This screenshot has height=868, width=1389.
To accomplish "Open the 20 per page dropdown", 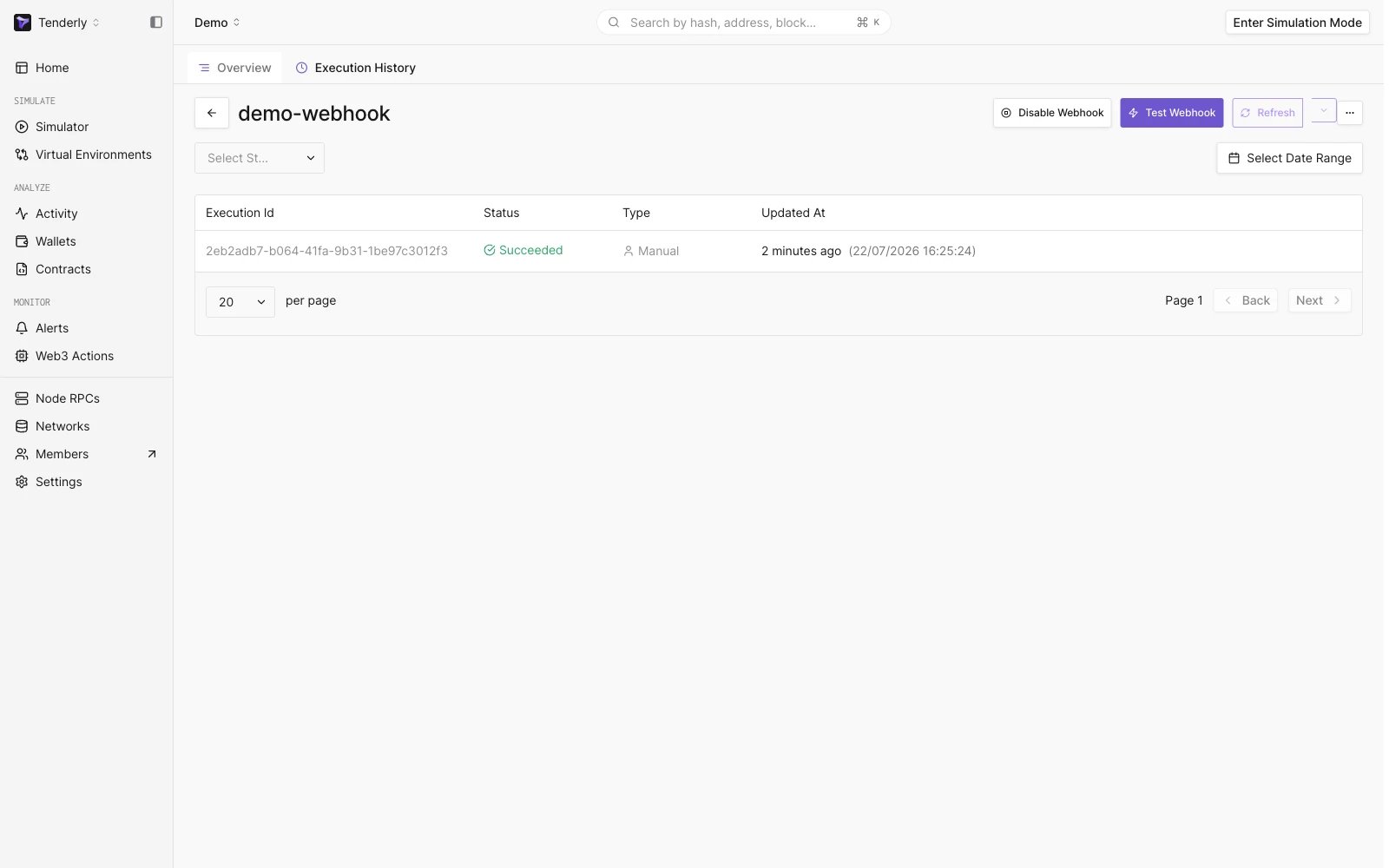I will [240, 302].
